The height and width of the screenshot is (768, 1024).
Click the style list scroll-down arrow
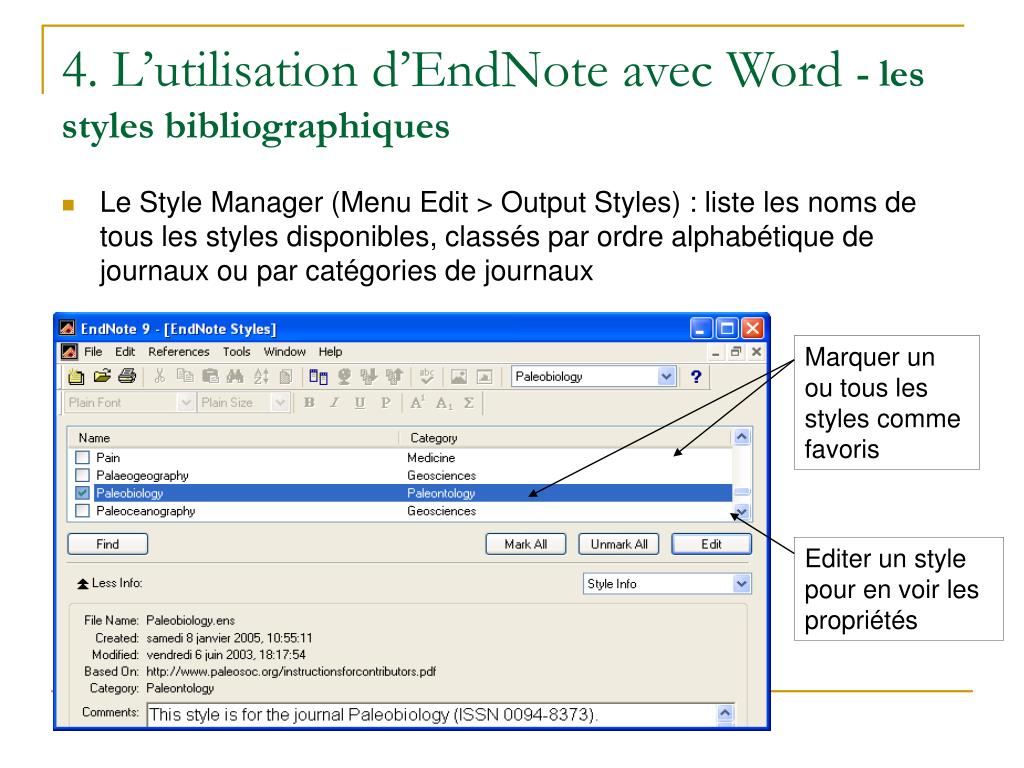[742, 511]
